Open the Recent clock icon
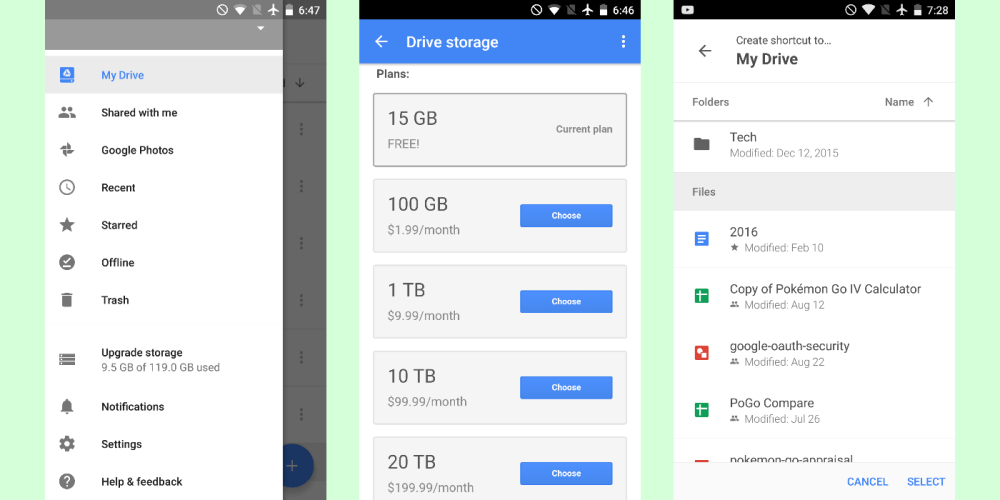 click(67, 188)
